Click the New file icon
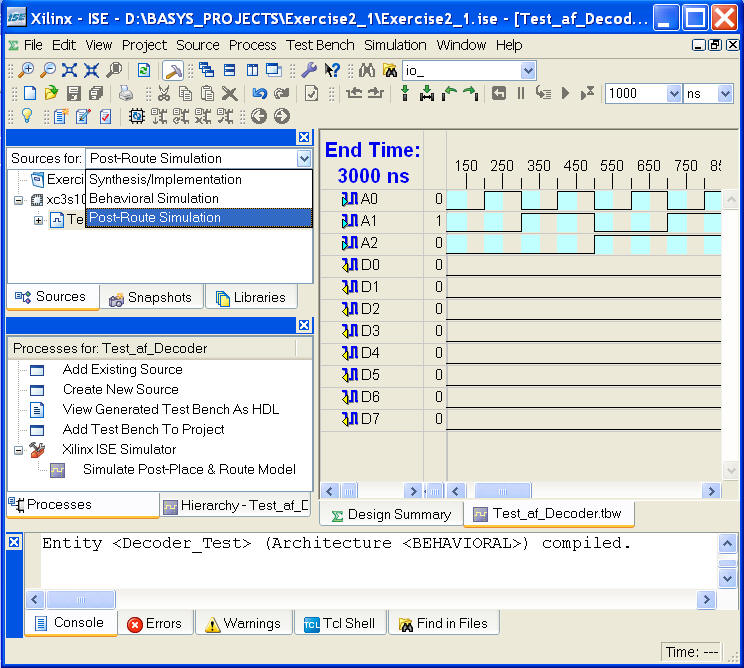744x668 pixels. [x=29, y=93]
